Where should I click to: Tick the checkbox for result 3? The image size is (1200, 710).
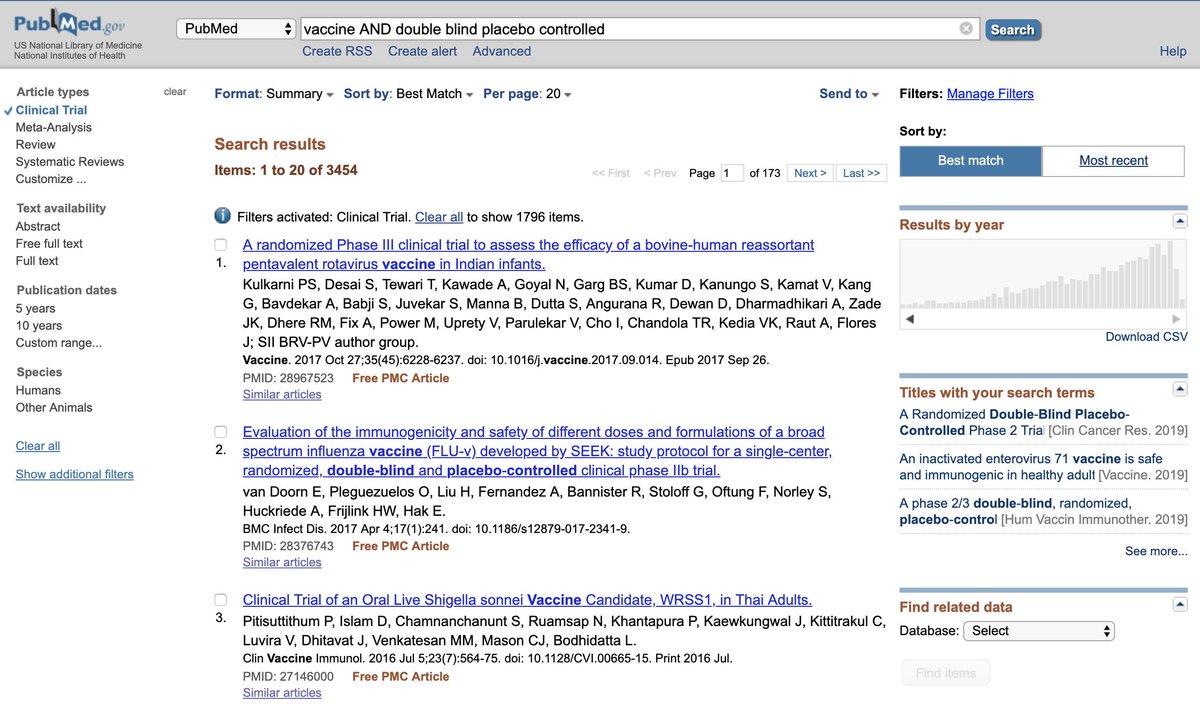point(221,600)
